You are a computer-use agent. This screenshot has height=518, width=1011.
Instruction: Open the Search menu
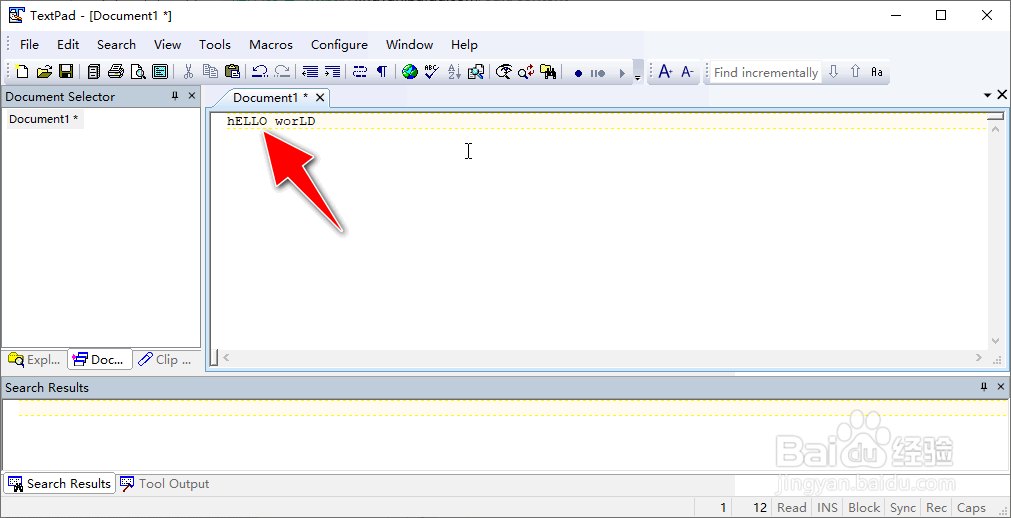[116, 45]
